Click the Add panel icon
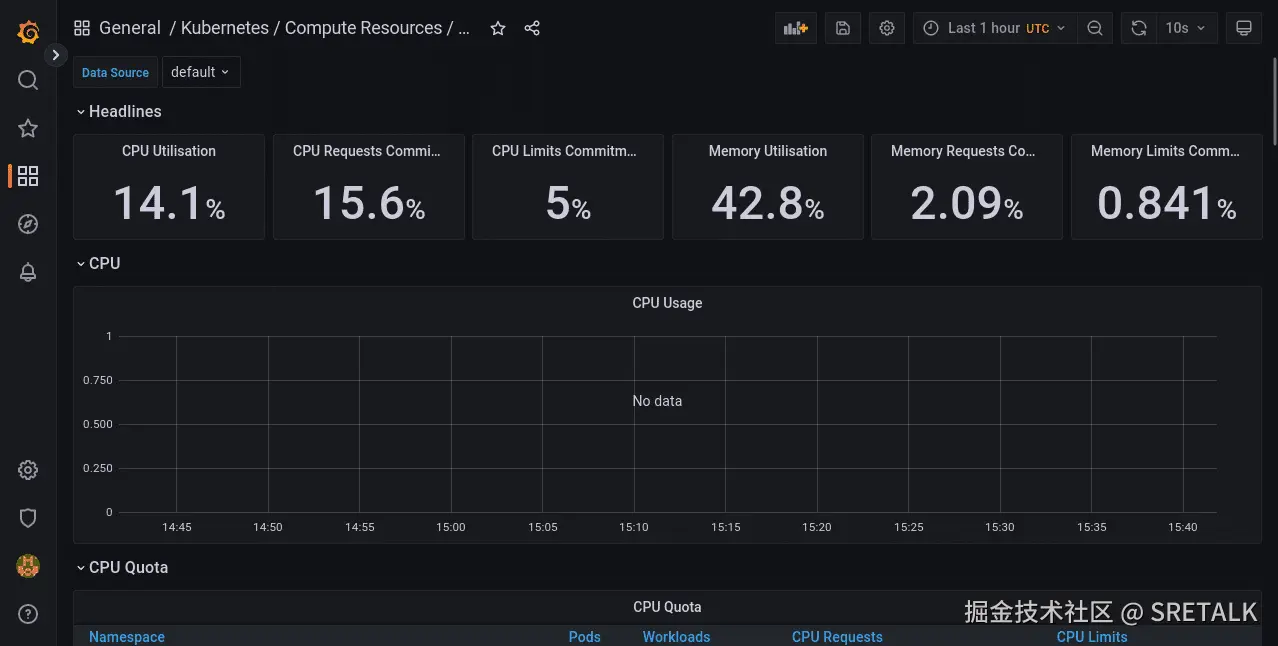The width and height of the screenshot is (1278, 646). (x=796, y=28)
